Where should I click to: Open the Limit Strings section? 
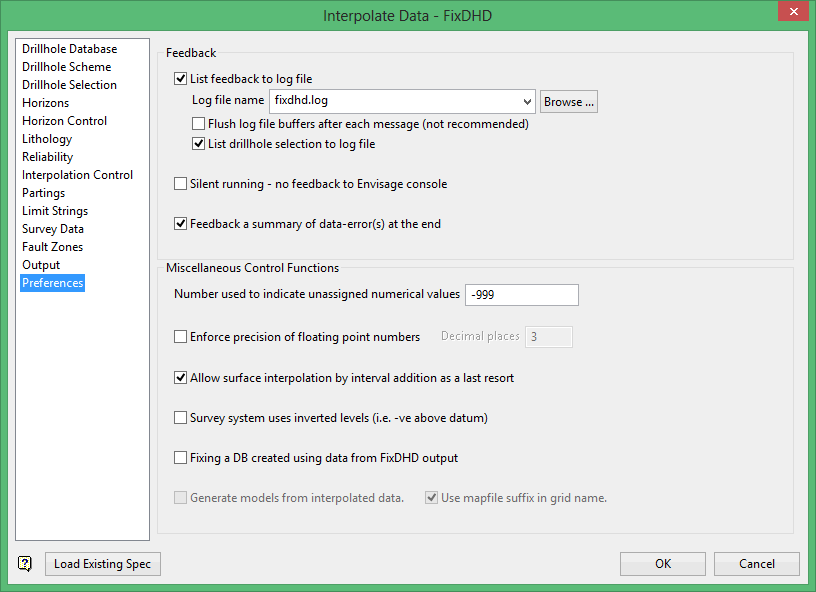(55, 211)
